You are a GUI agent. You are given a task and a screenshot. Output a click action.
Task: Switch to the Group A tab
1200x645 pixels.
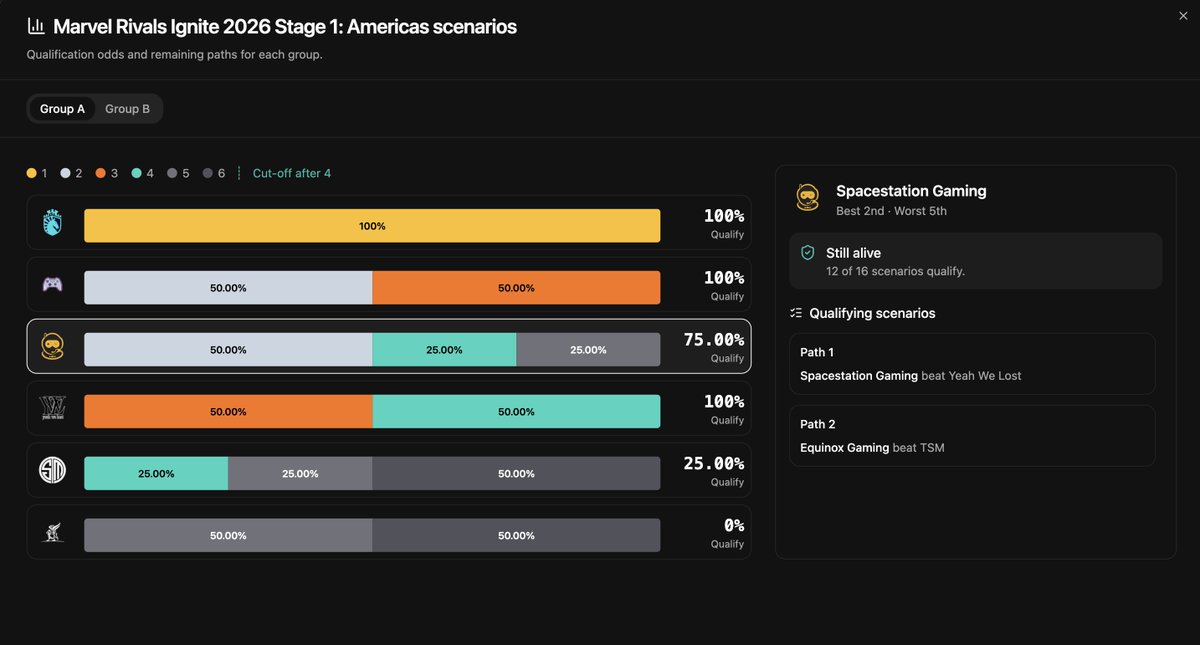pos(62,108)
